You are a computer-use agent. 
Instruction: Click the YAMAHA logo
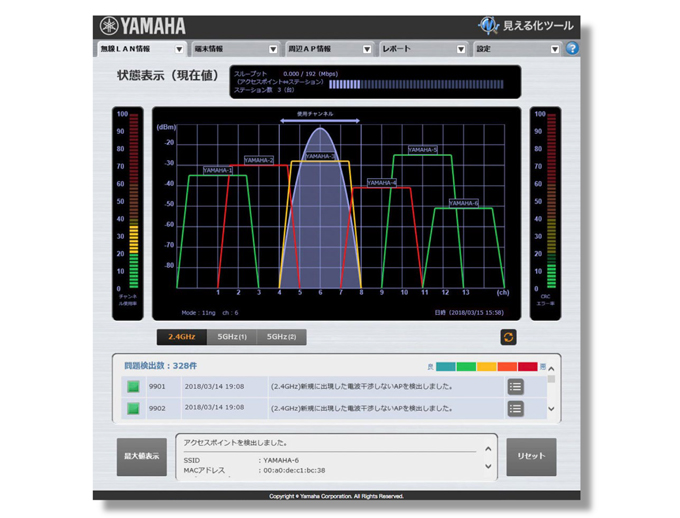(x=143, y=26)
